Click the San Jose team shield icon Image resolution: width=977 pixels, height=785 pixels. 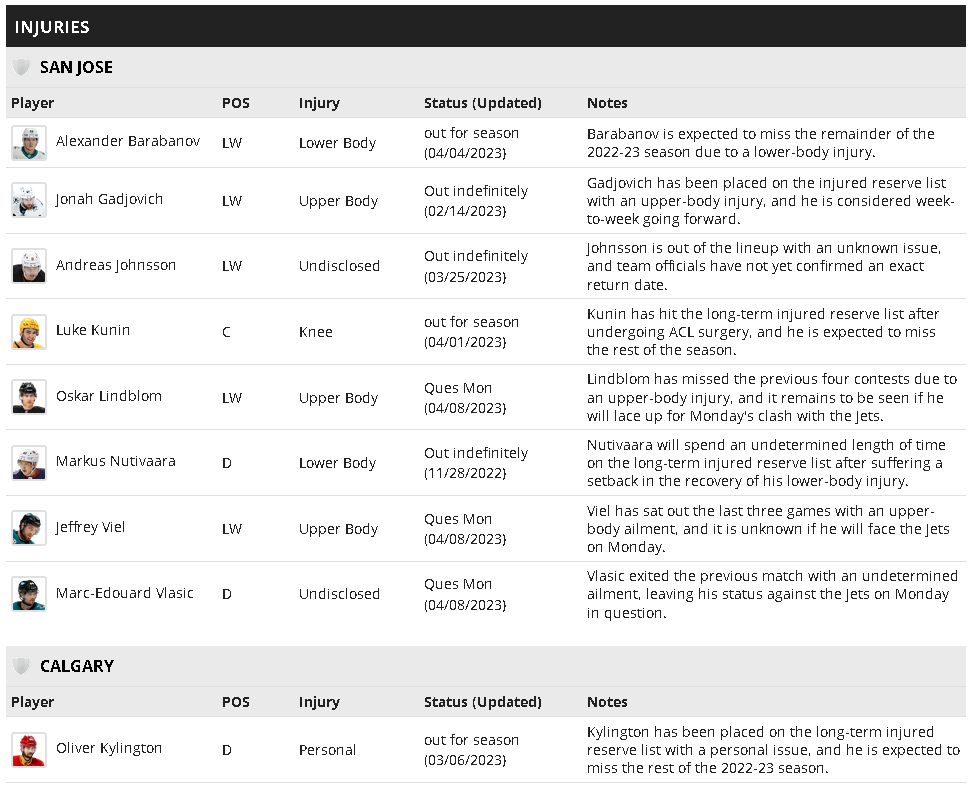coord(21,67)
